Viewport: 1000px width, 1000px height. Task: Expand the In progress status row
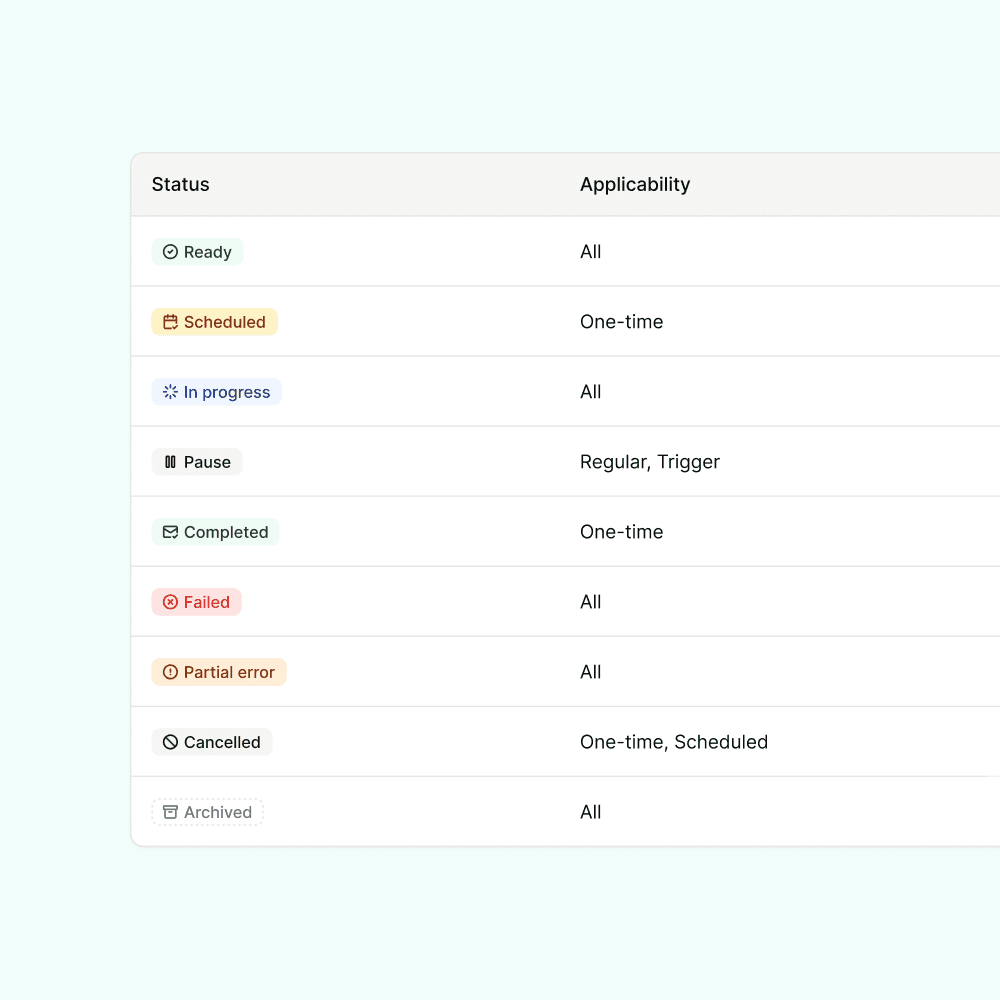click(216, 392)
